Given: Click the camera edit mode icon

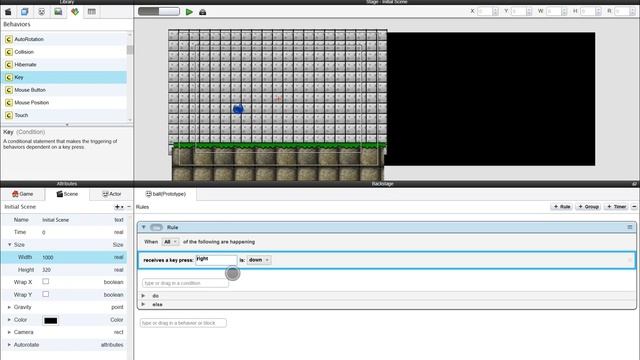Looking at the screenshot, I should pyautogui.click(x=202, y=12).
